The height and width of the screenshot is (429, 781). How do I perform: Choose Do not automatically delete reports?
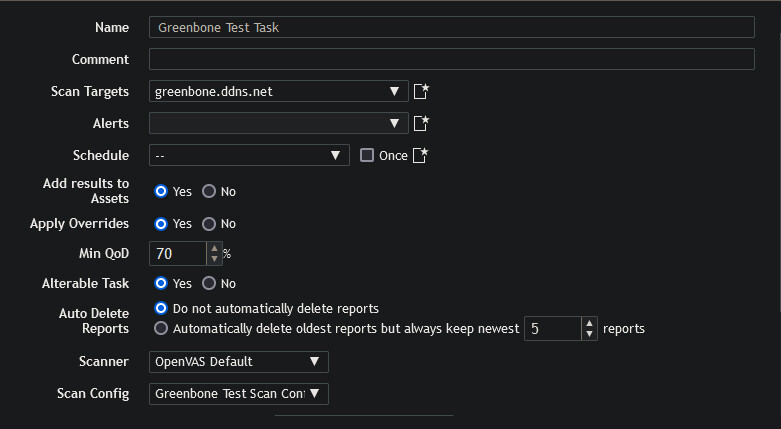point(161,308)
